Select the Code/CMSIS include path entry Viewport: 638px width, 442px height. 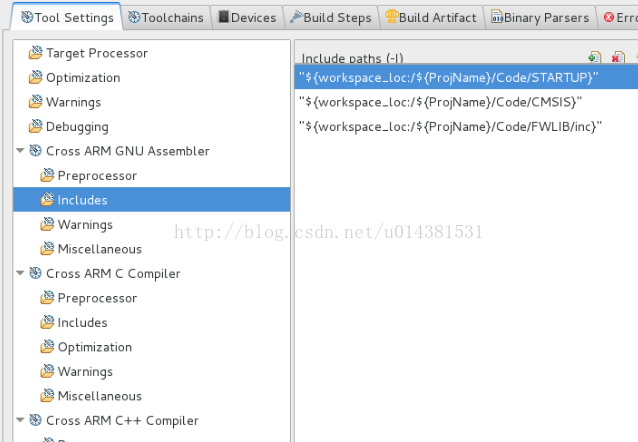click(440, 102)
